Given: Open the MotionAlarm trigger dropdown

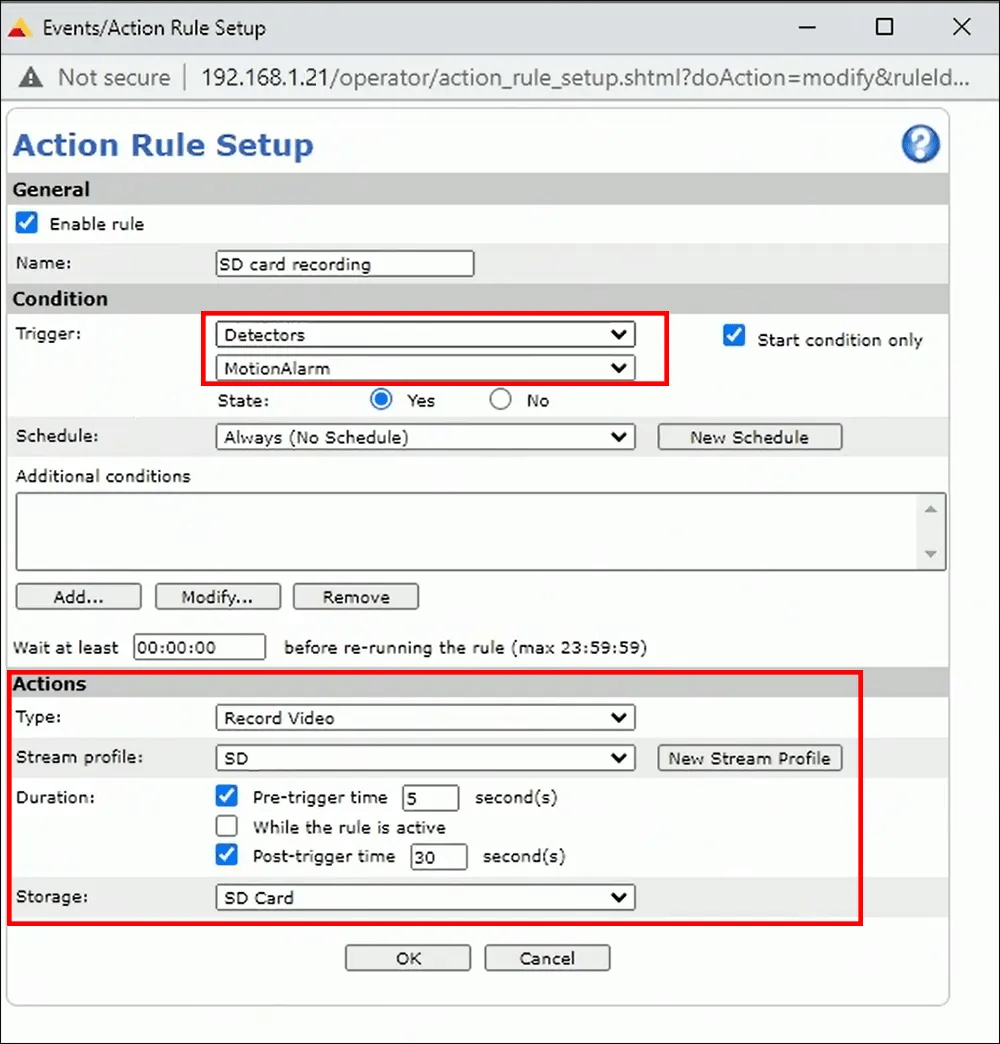Looking at the screenshot, I should click(425, 368).
